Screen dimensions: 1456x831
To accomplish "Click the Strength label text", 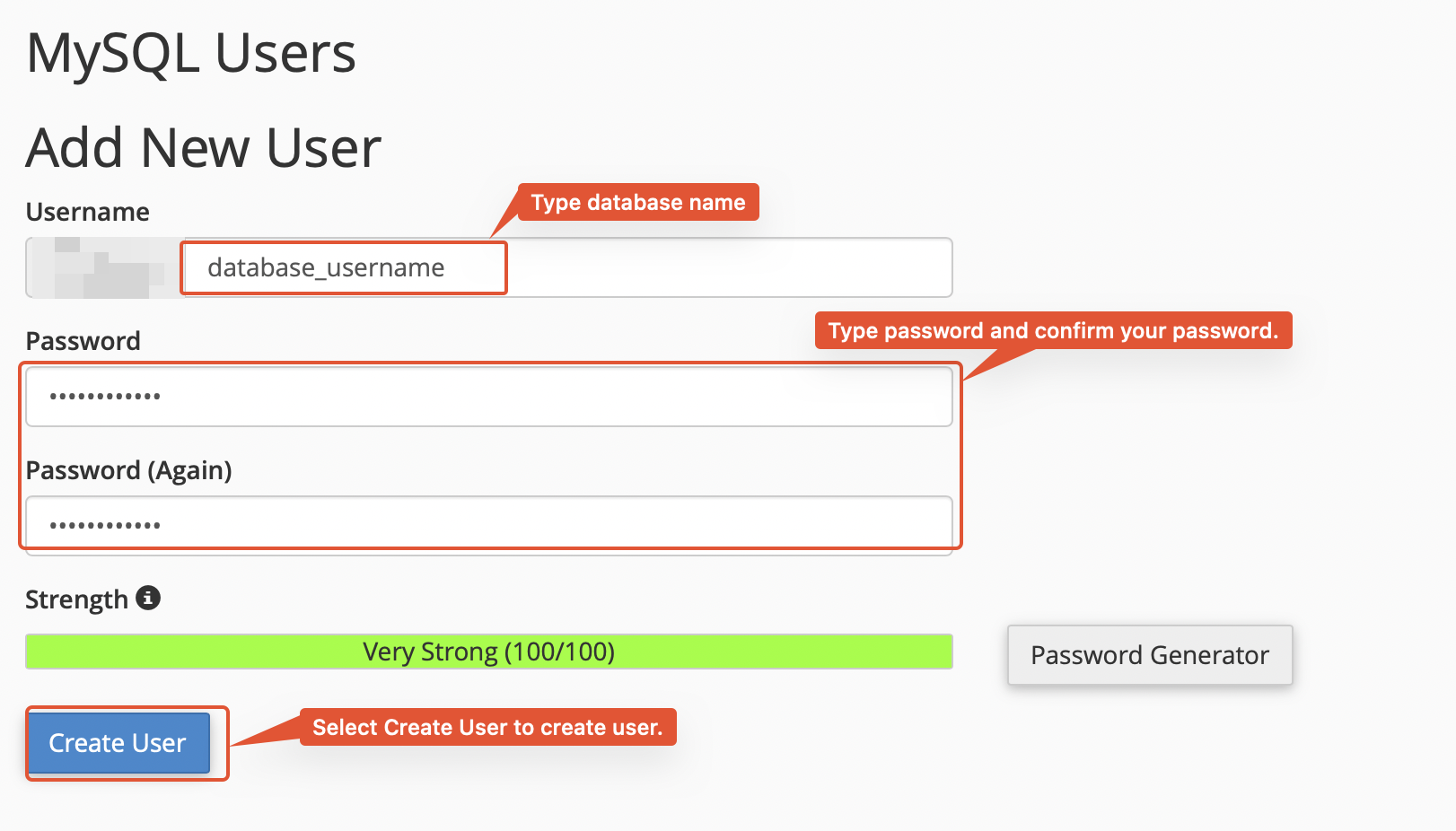I will 77,599.
